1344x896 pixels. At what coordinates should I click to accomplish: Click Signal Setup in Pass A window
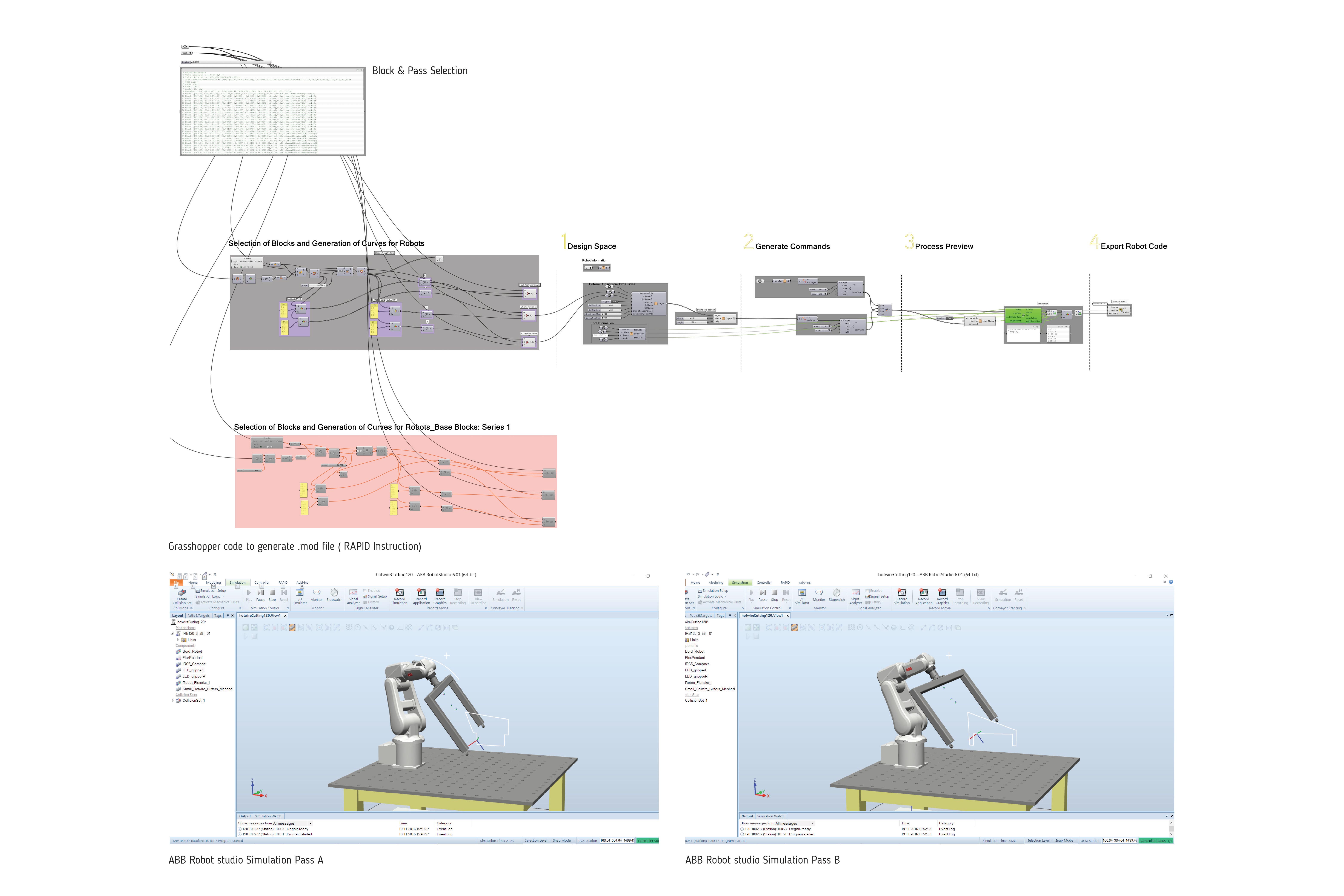375,596
